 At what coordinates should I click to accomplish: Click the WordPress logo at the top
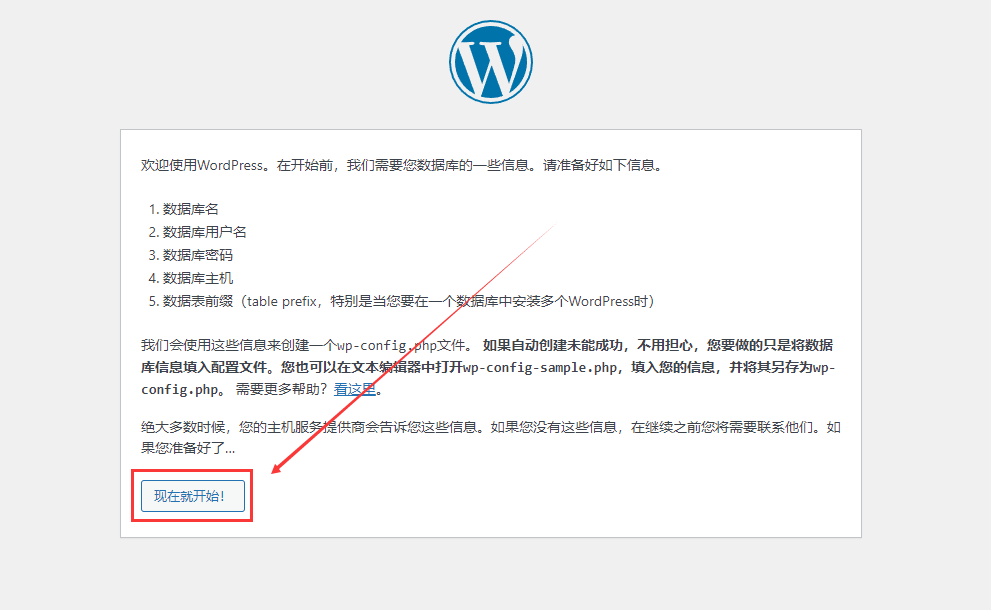tap(490, 62)
